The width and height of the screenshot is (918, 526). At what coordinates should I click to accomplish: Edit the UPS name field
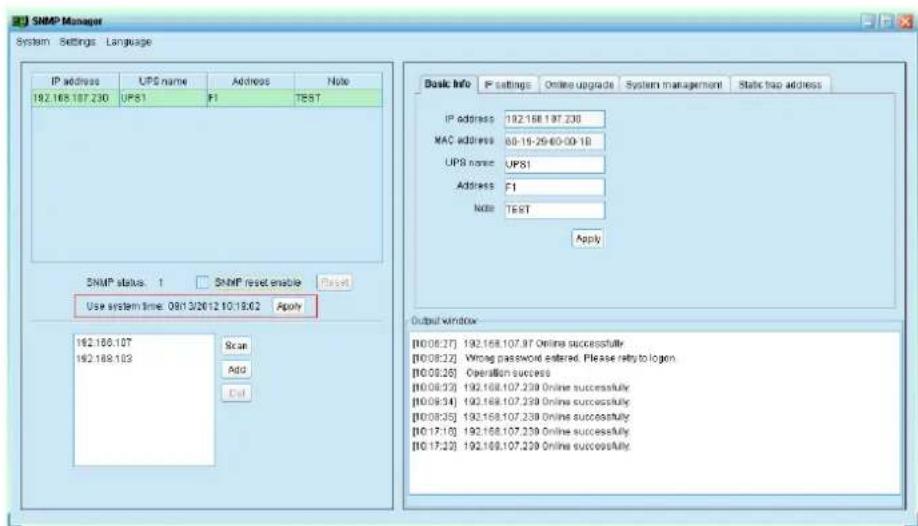[554, 164]
